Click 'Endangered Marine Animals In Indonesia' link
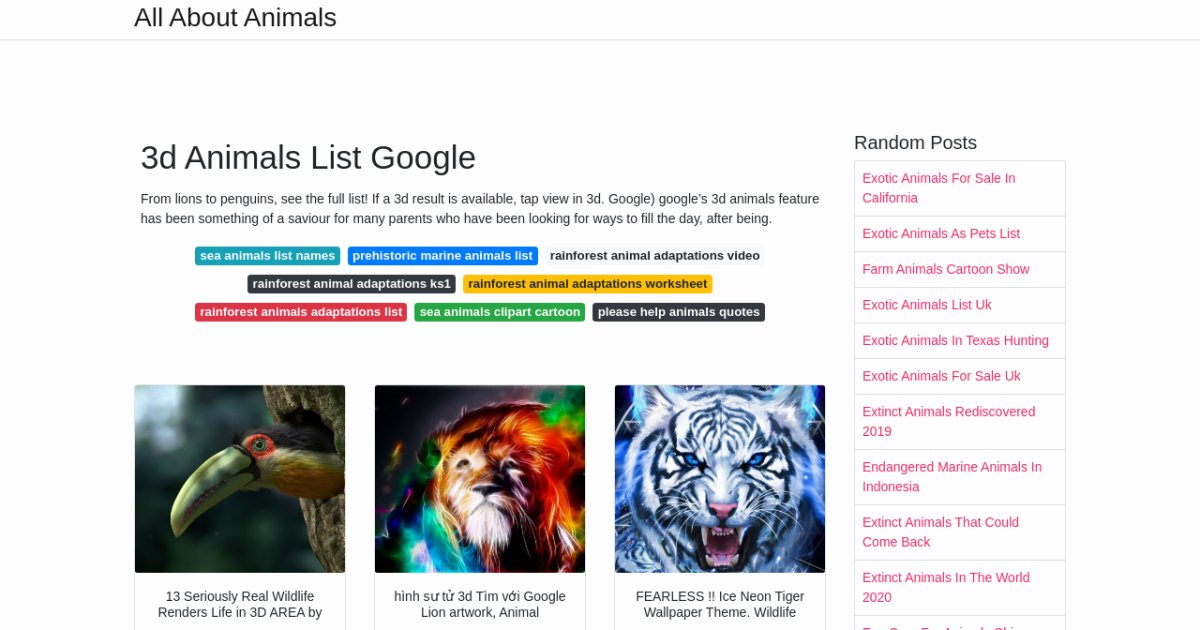This screenshot has height=630, width=1200. [952, 477]
